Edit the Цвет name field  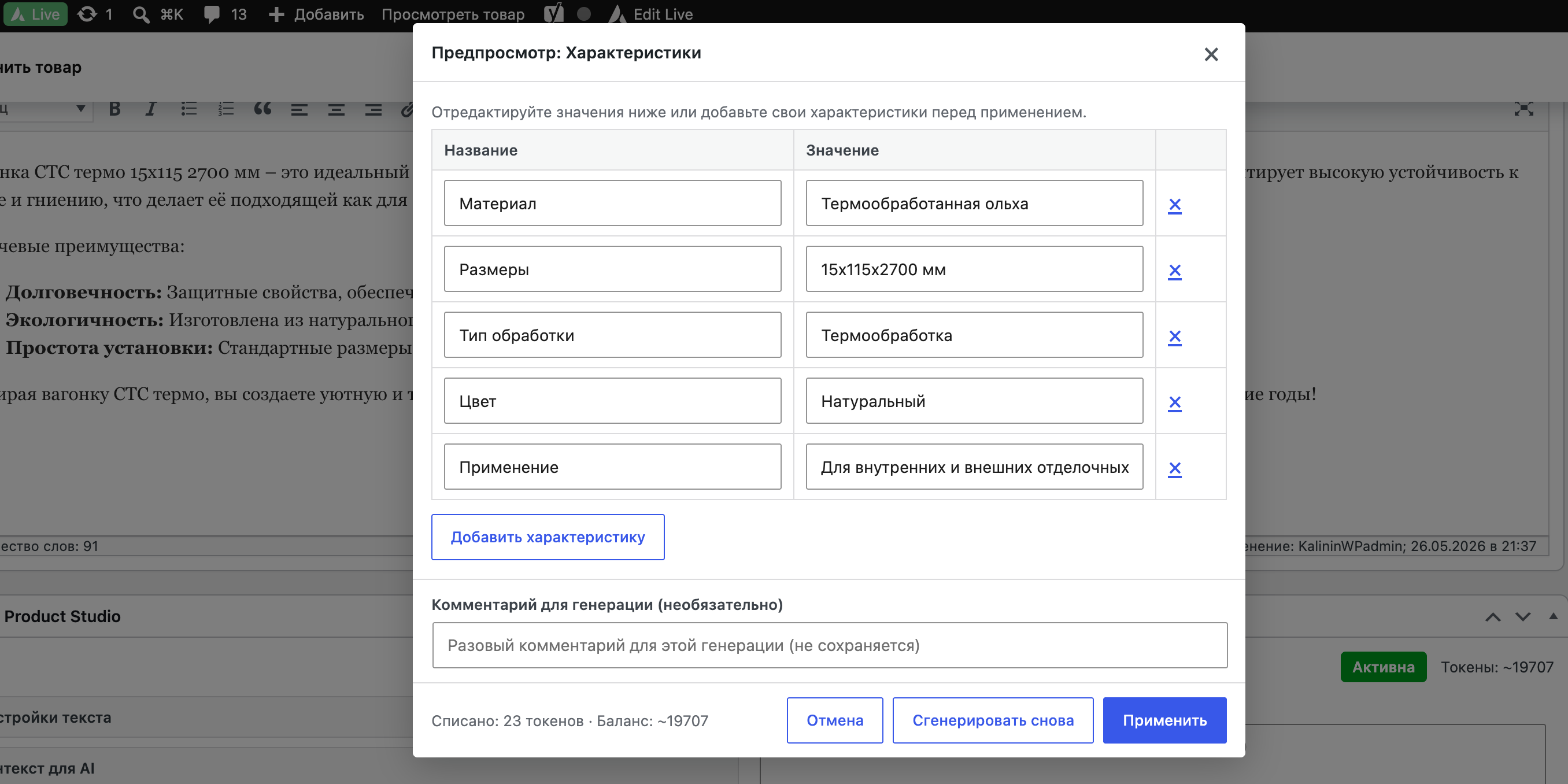point(612,401)
